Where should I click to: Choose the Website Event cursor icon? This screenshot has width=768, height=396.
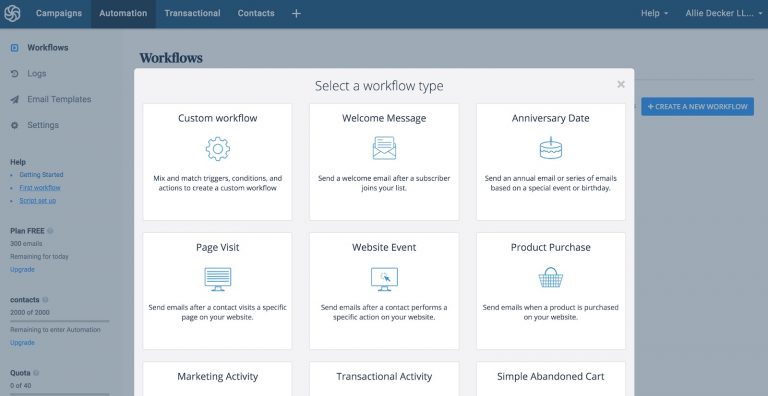384,279
